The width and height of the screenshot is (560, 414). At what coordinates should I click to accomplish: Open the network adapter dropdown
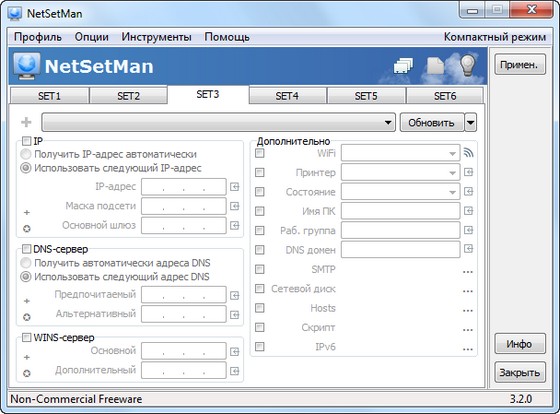(219, 123)
